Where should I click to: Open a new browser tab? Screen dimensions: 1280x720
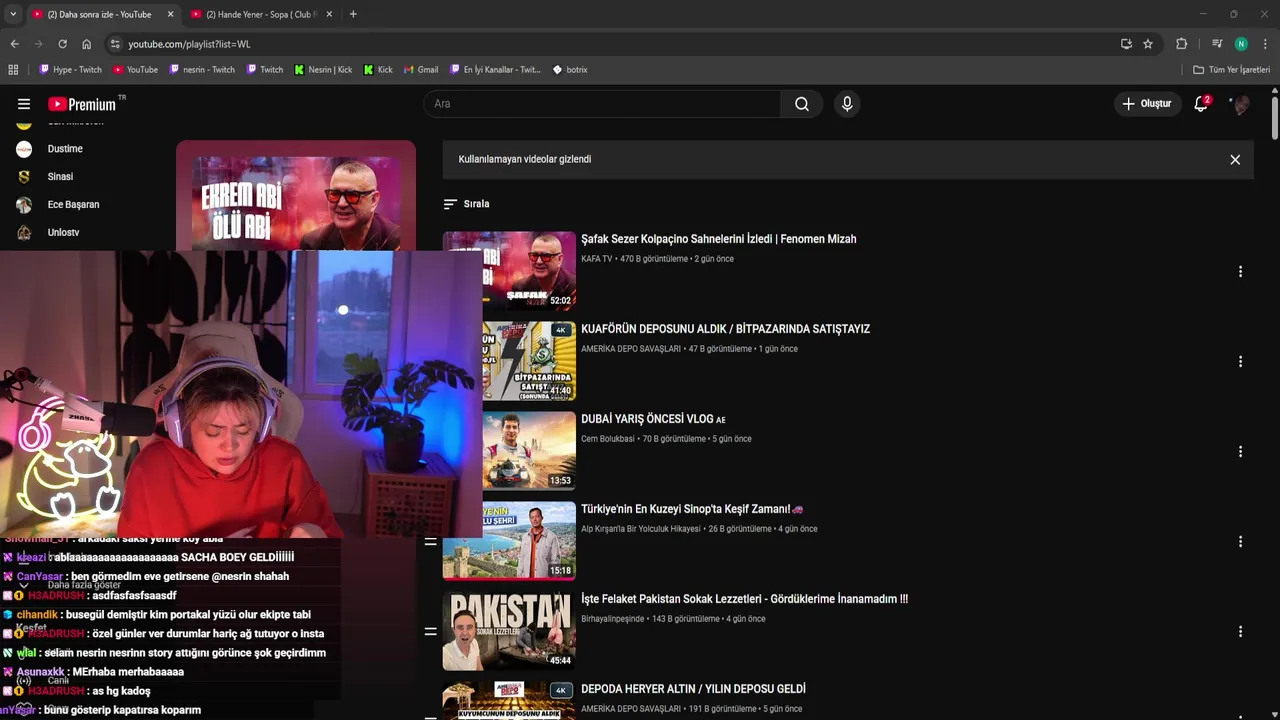[x=353, y=14]
